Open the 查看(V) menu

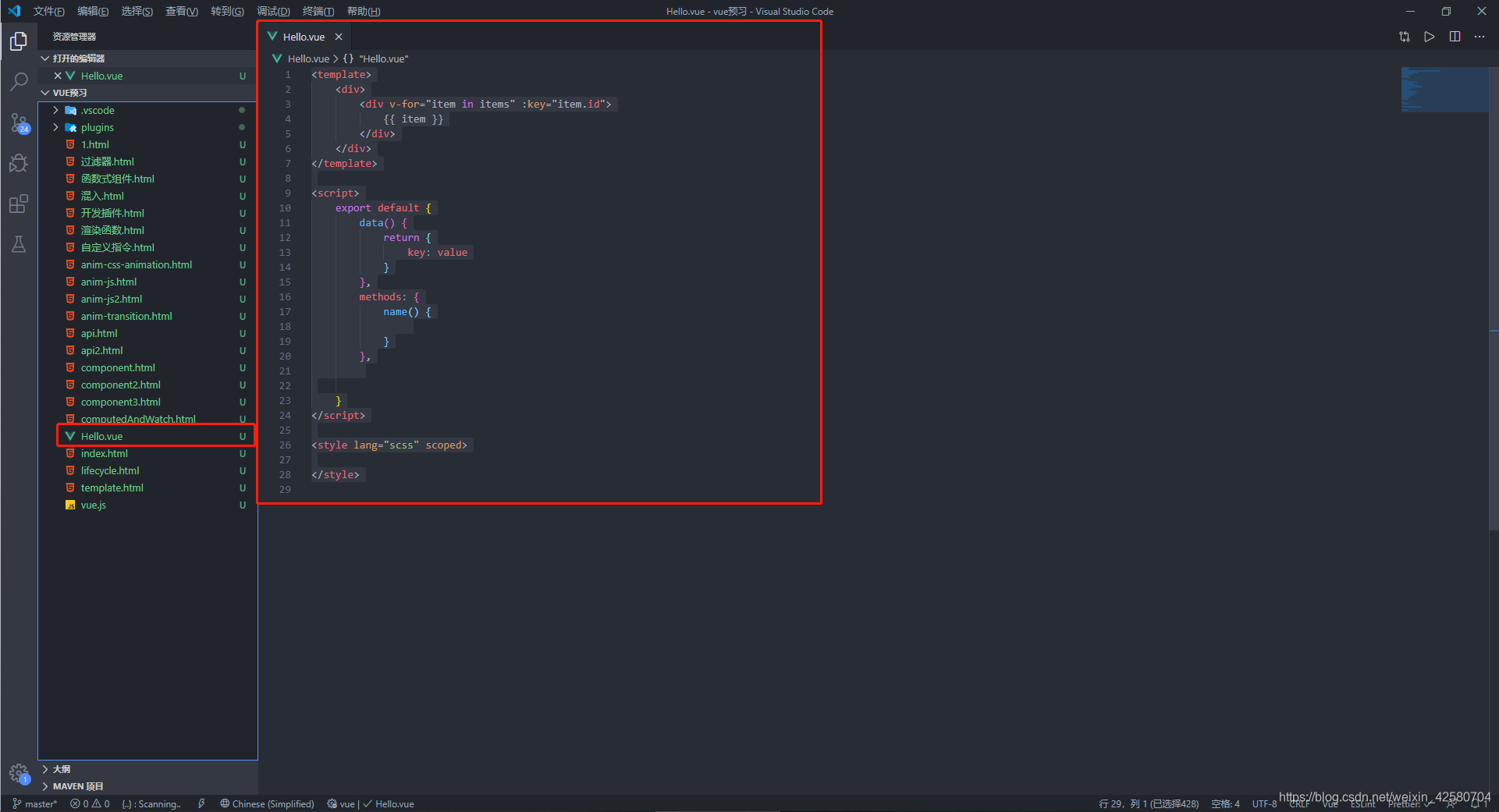pos(182,11)
